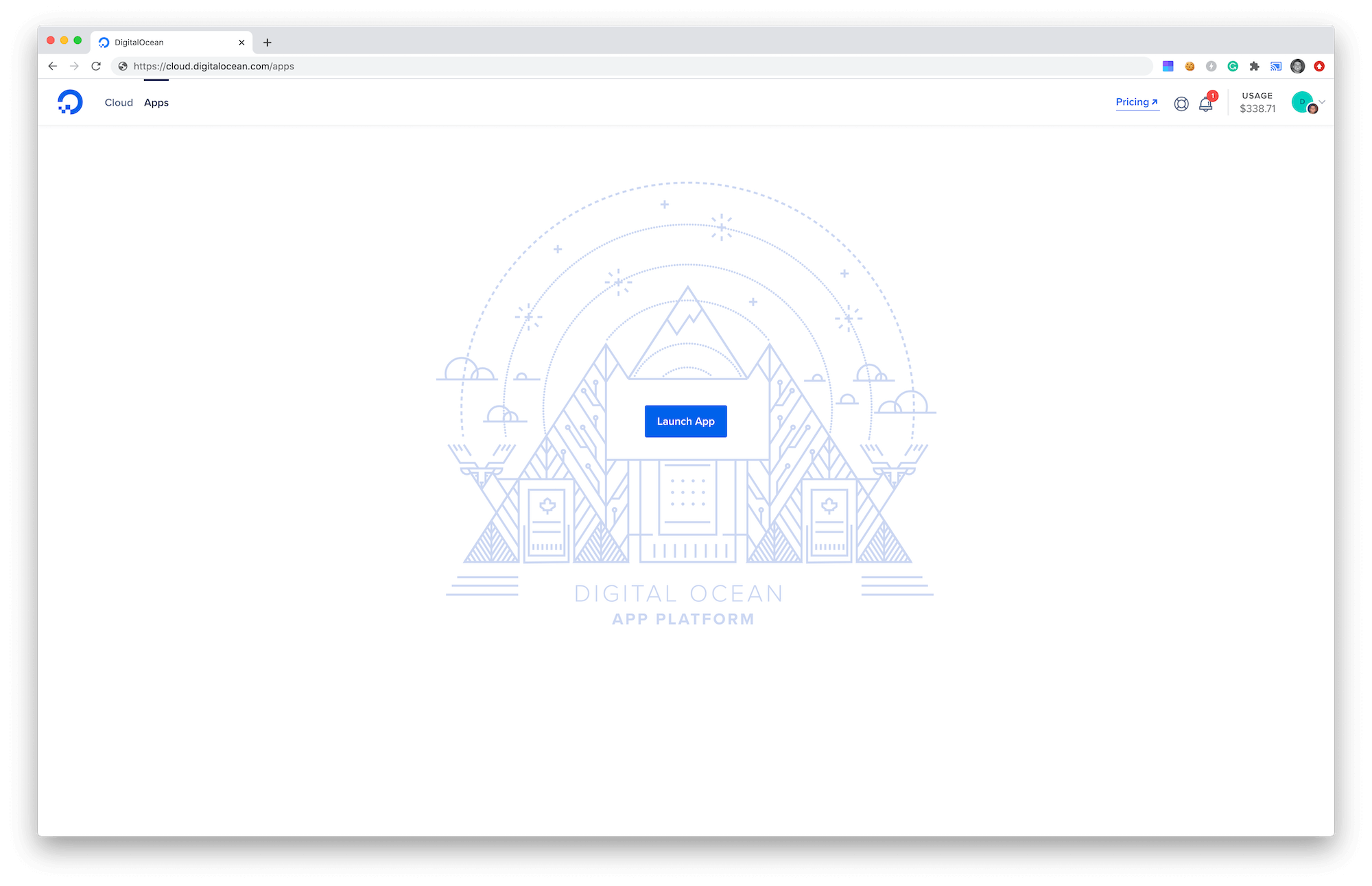1372x886 pixels.
Task: Click the page refresh icon
Action: coord(97,66)
